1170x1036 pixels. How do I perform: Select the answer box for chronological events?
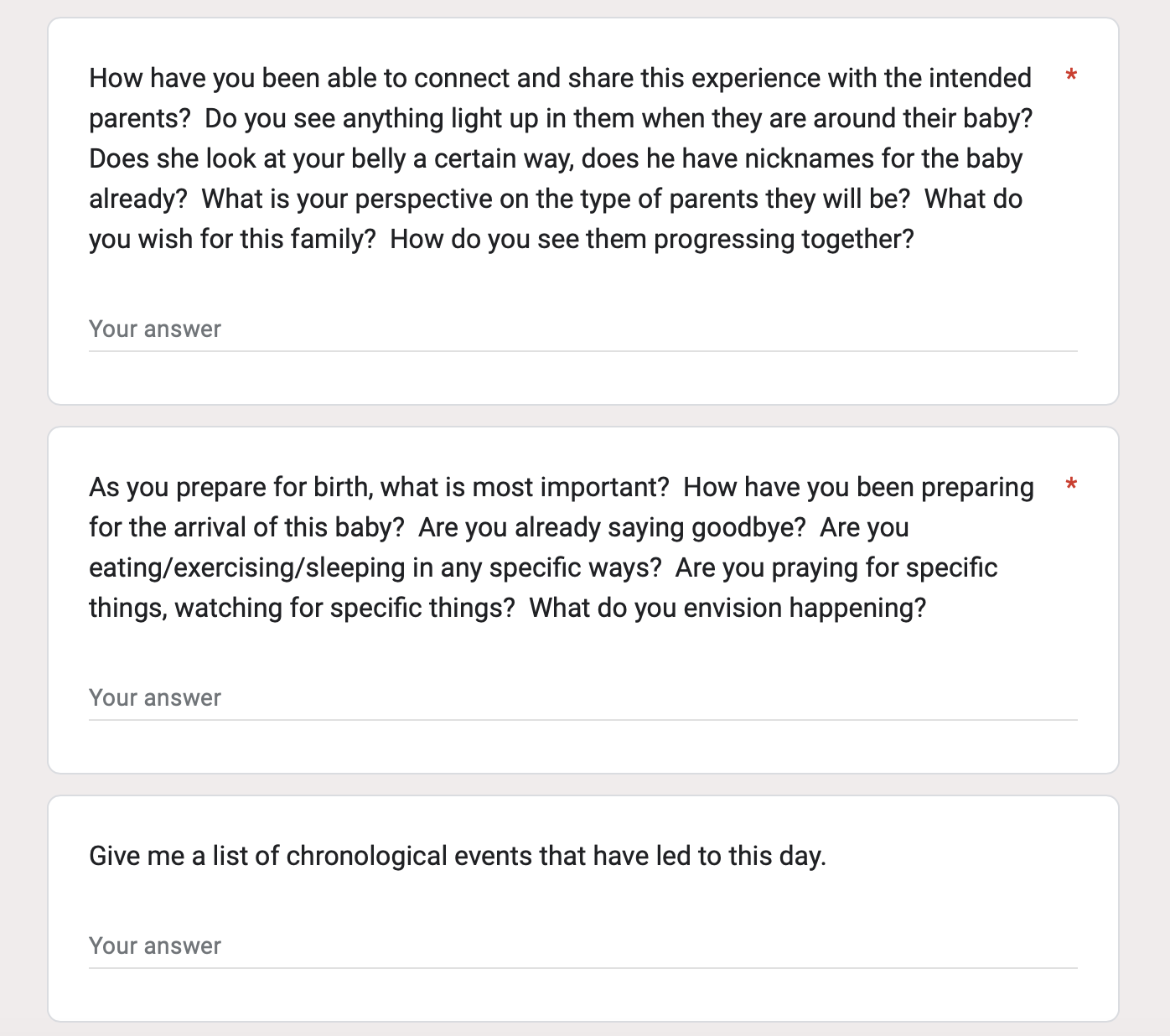582,945
